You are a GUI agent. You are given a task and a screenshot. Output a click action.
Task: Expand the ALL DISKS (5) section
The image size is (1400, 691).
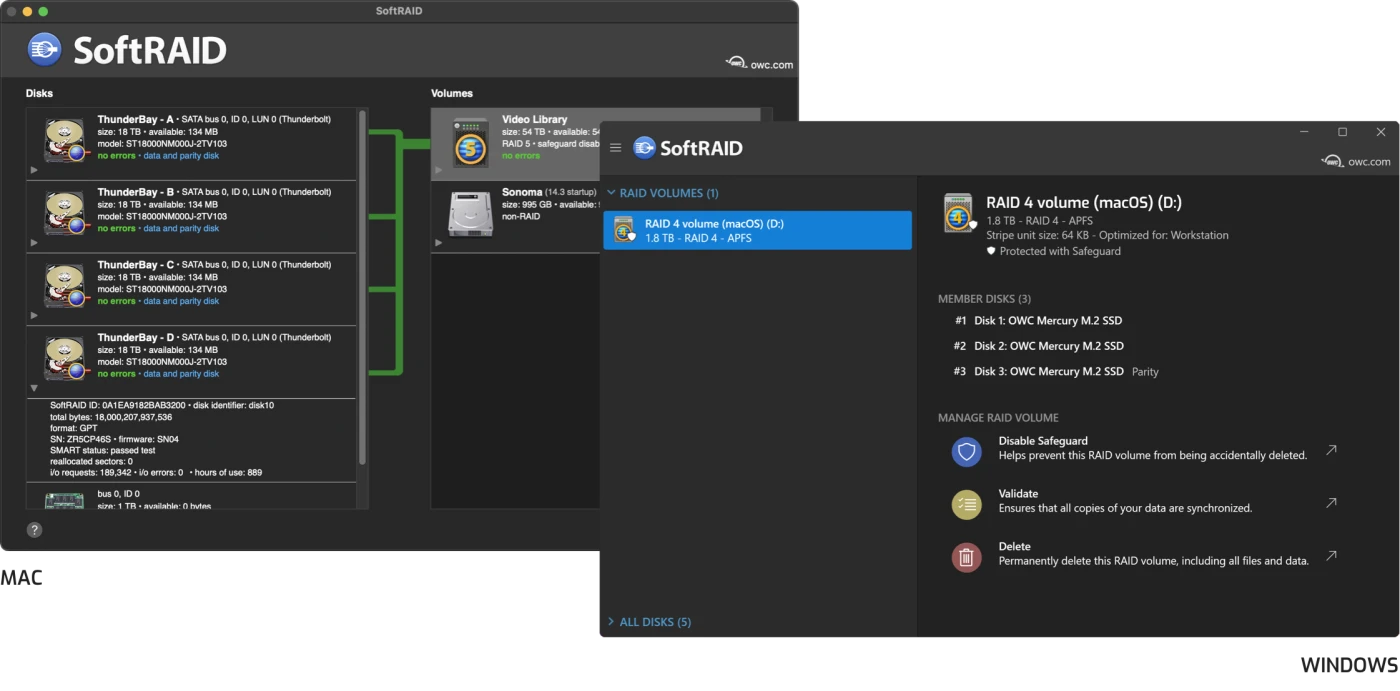[649, 622]
